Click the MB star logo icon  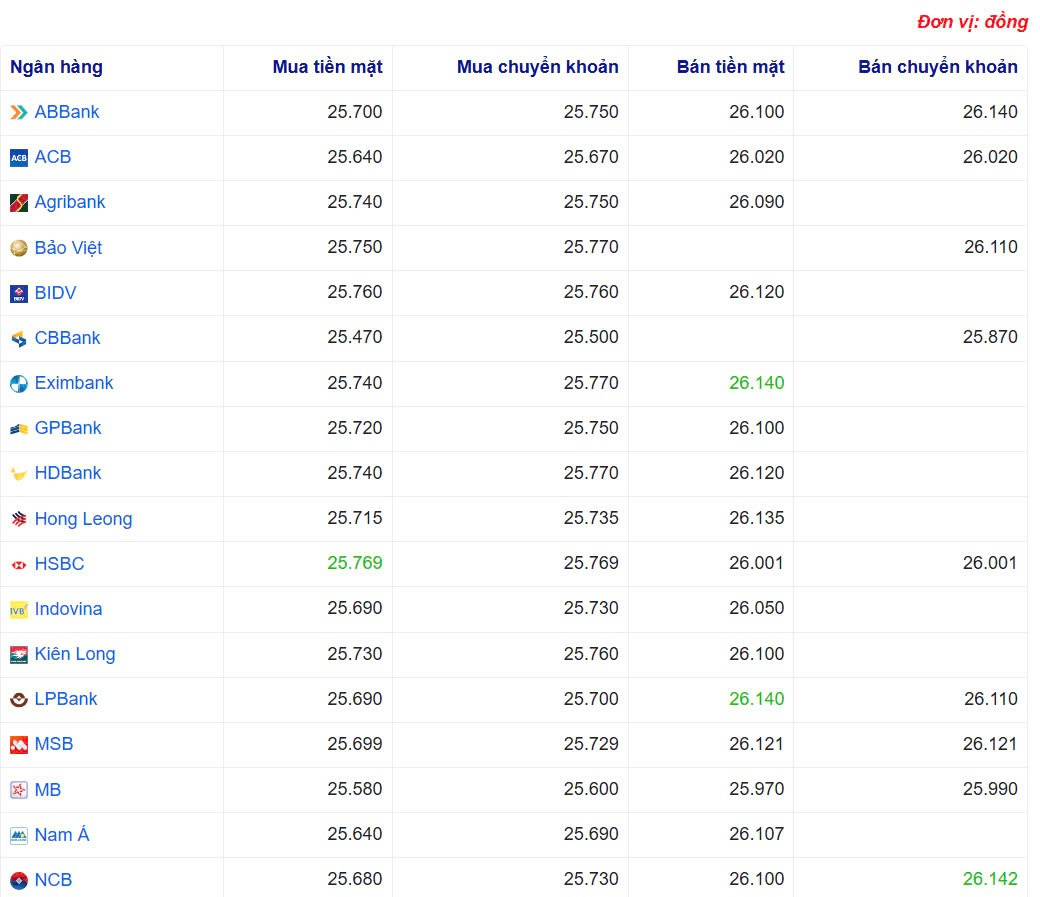[x=17, y=789]
